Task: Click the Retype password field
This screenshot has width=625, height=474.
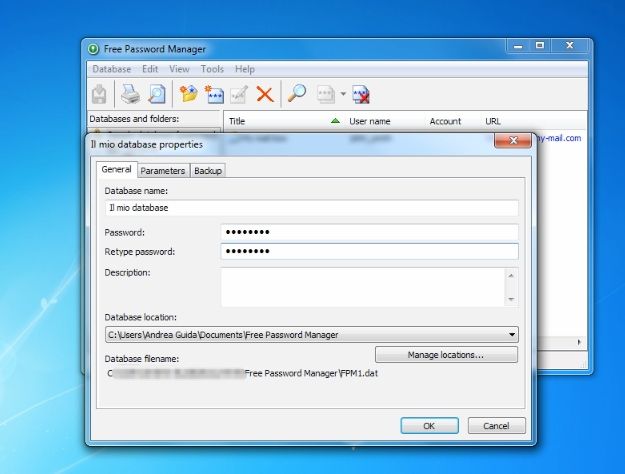Action: [369, 251]
